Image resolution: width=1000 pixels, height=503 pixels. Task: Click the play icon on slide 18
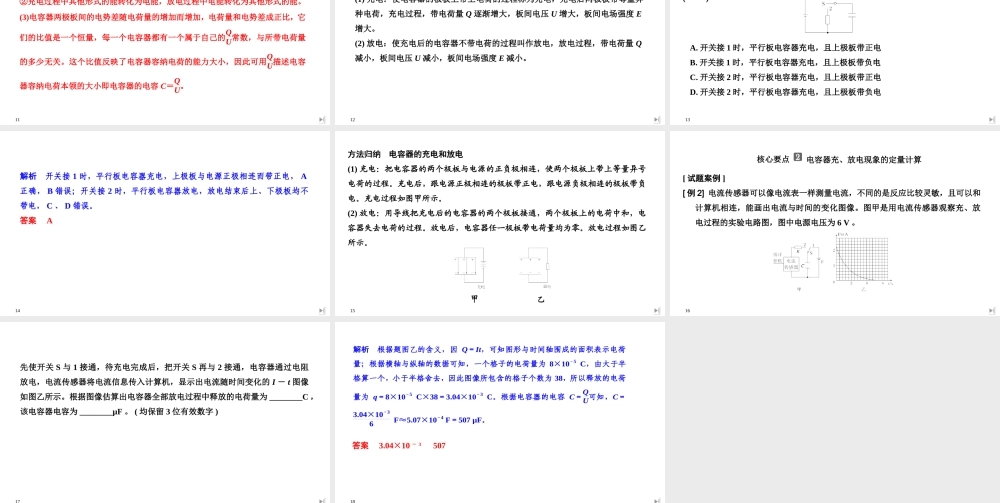point(657,500)
